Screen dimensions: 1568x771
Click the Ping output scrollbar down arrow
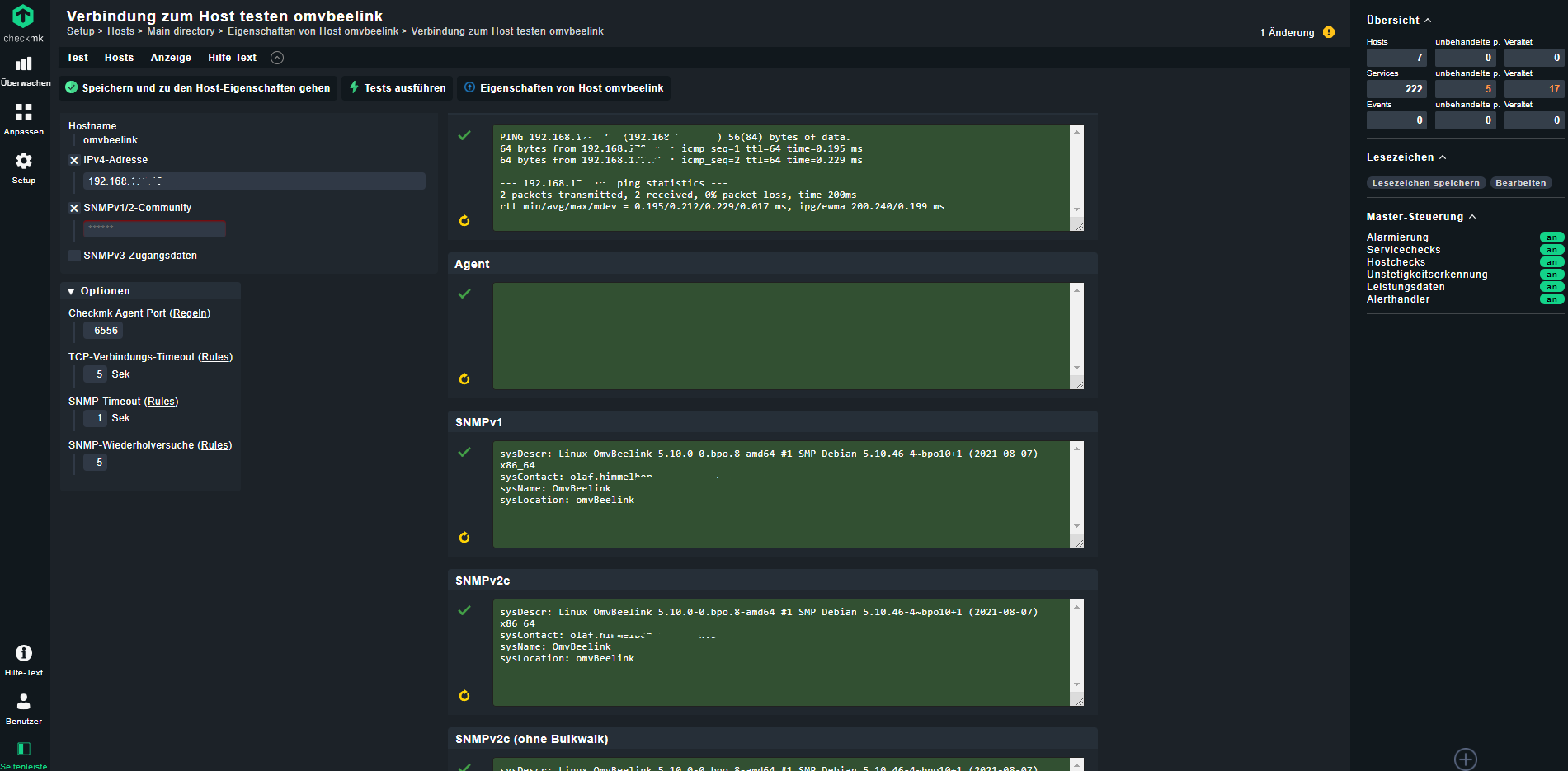tap(1076, 209)
